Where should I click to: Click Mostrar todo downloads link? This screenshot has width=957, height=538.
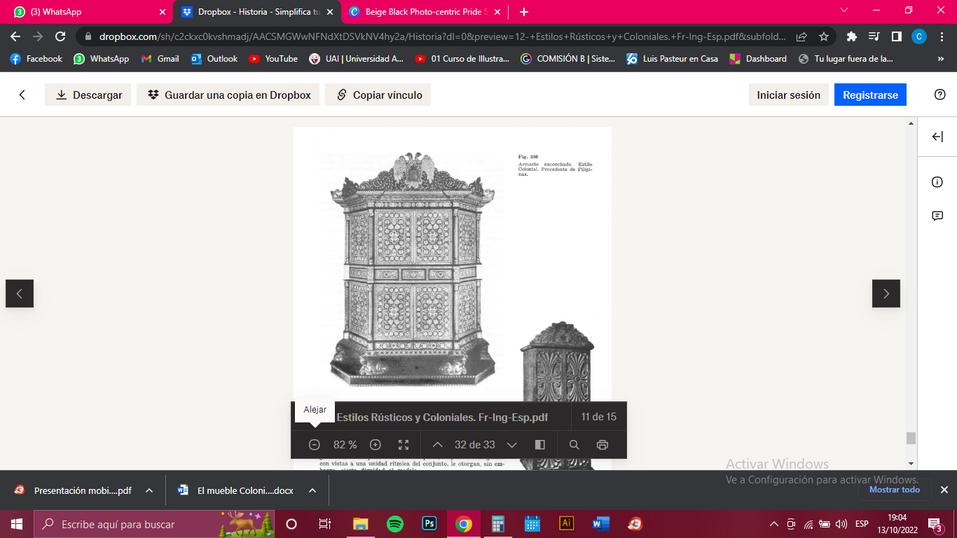[x=894, y=490]
